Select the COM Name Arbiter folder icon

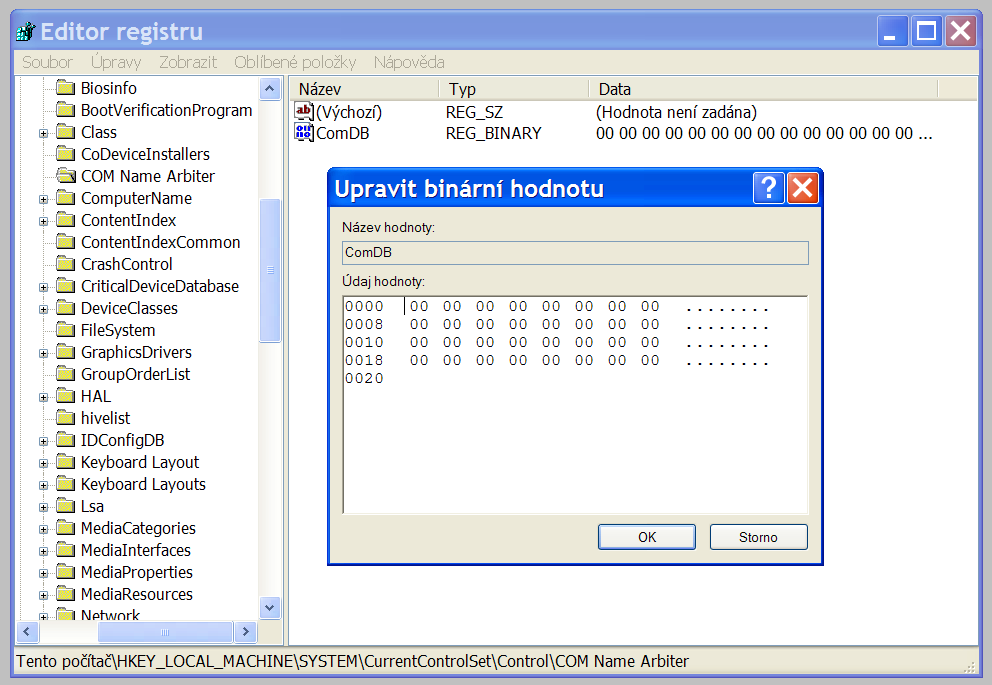click(66, 176)
